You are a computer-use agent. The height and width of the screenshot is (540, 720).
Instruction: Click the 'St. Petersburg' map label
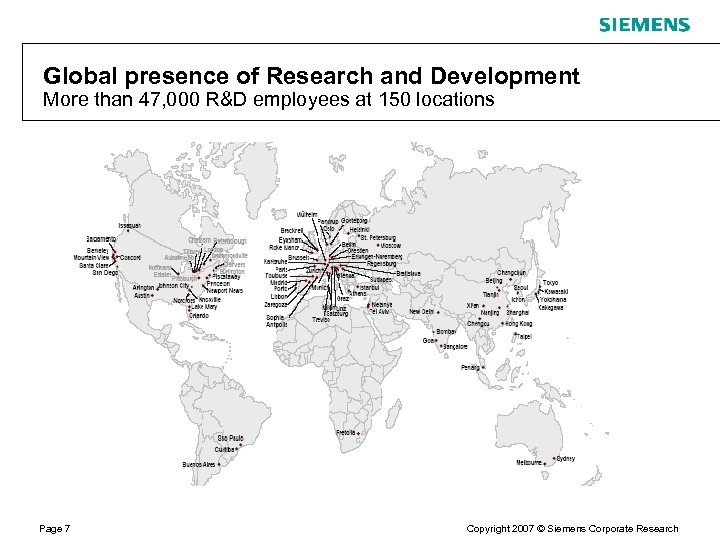click(378, 237)
